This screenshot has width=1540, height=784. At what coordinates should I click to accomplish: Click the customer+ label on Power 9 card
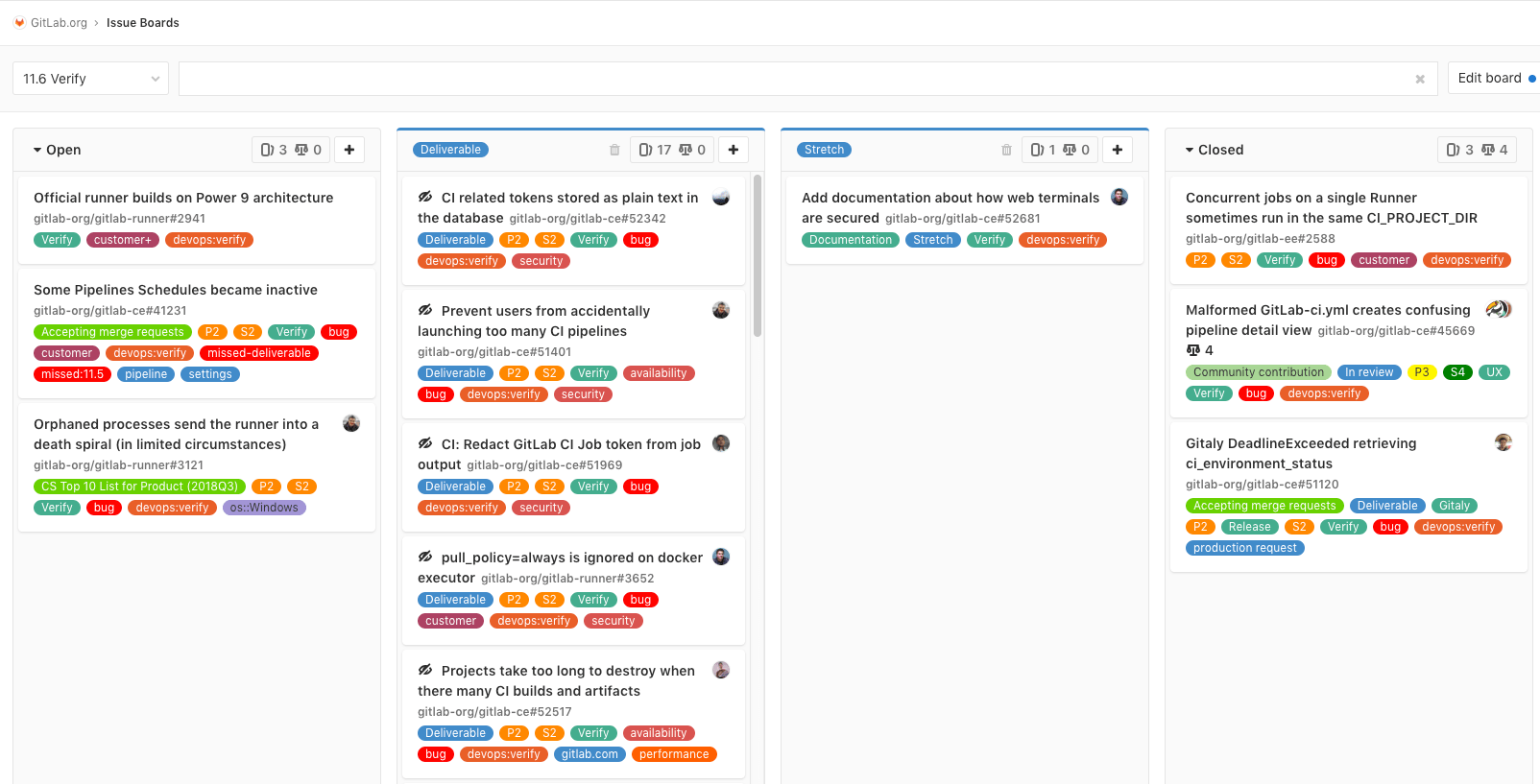[x=123, y=240]
